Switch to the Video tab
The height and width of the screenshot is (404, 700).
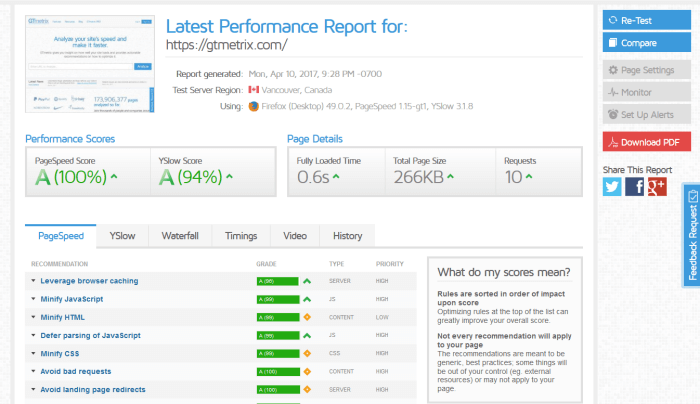[295, 236]
